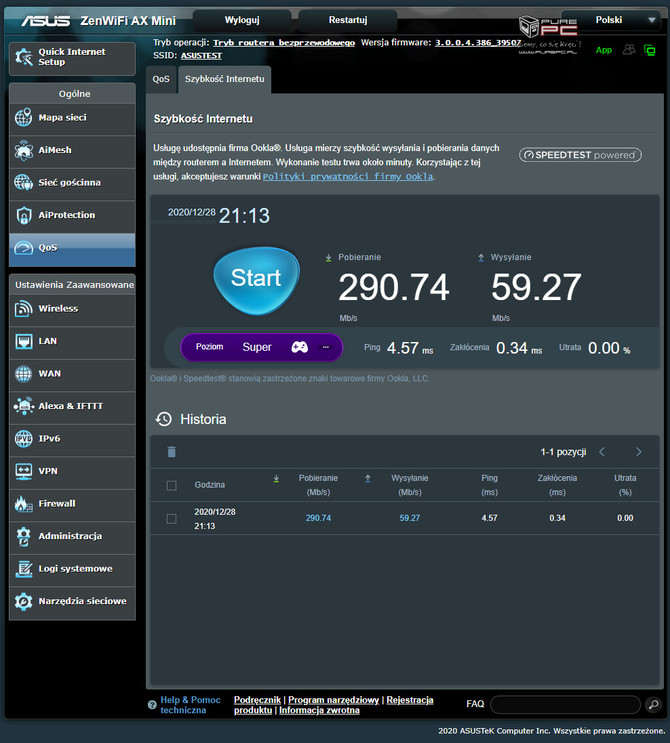Open VPN settings icon

coord(23,471)
